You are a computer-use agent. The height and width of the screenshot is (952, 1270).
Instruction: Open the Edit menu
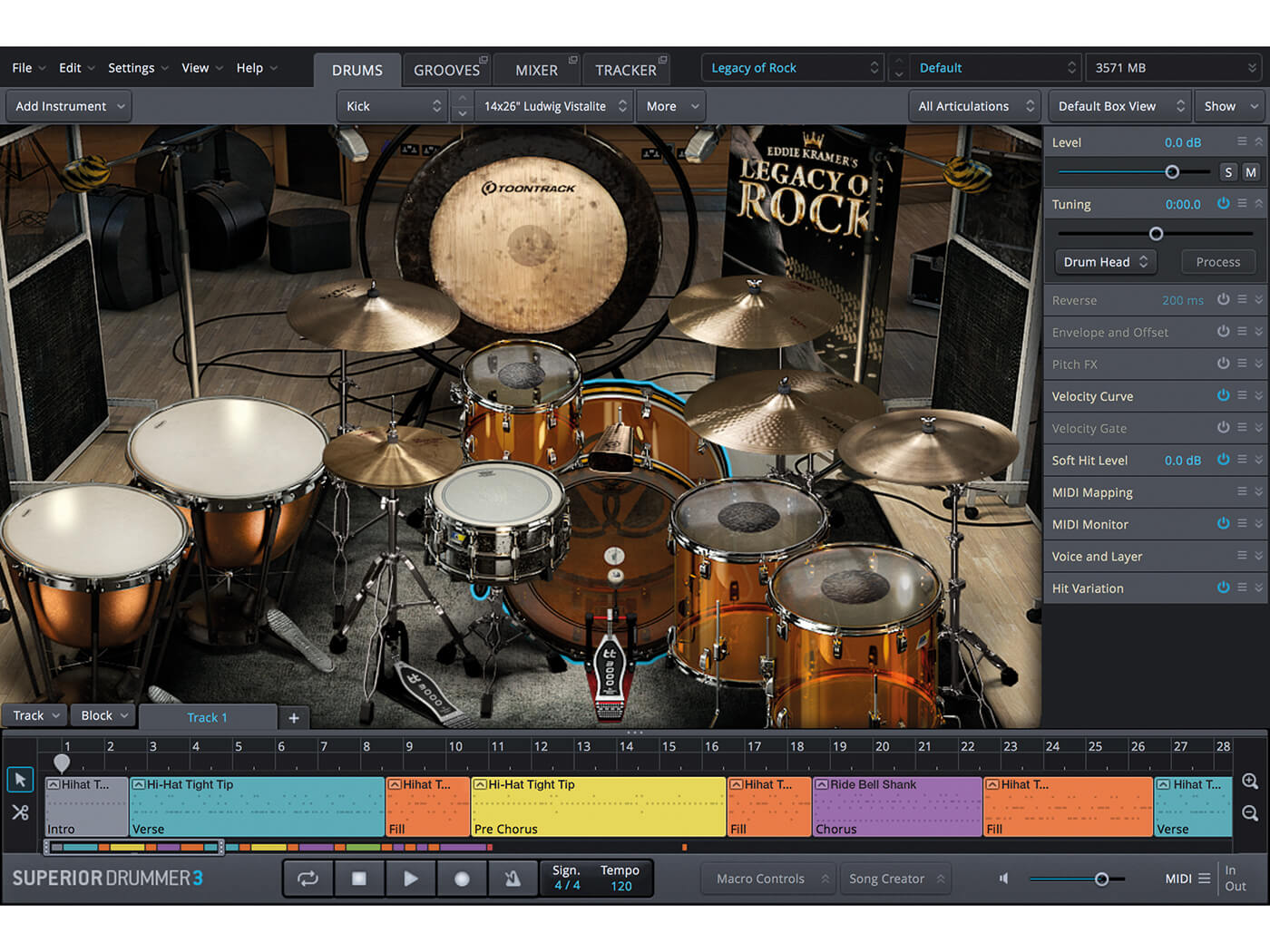[76, 68]
